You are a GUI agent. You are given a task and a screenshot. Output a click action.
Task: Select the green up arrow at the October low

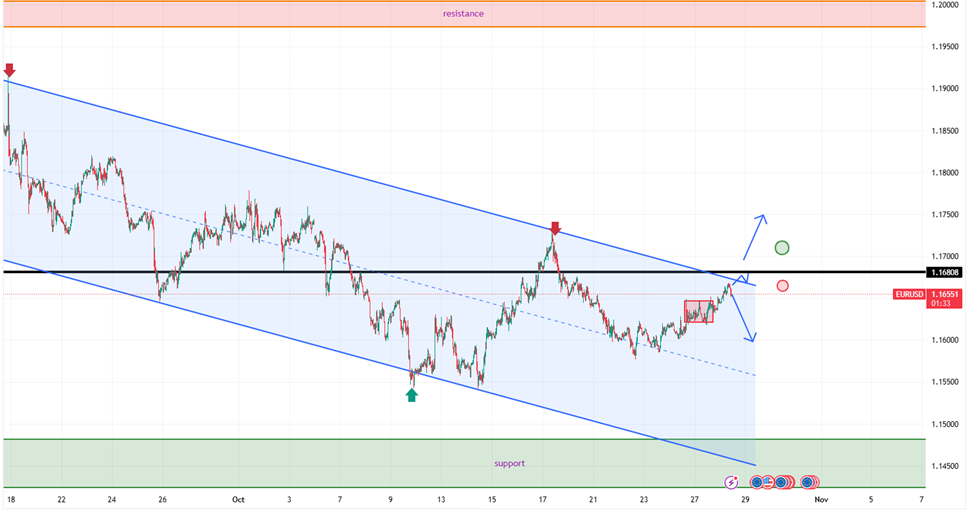tap(411, 395)
